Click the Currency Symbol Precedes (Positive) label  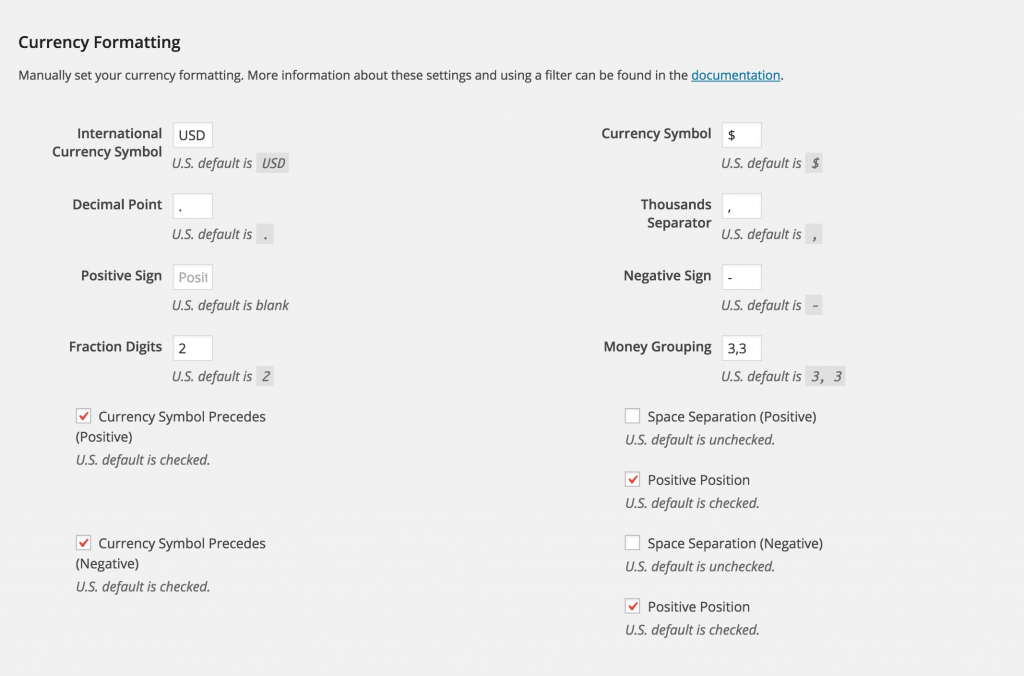coord(181,417)
